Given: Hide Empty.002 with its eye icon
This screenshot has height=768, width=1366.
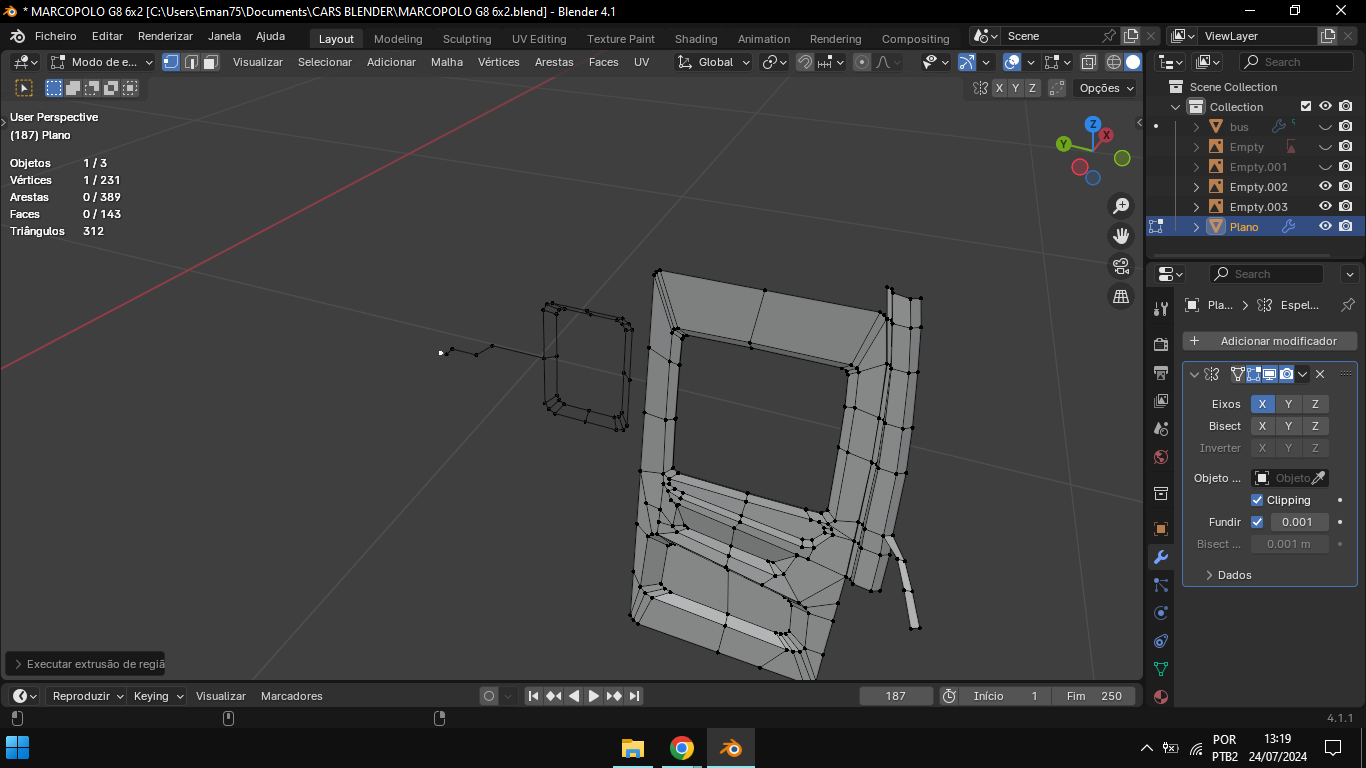Looking at the screenshot, I should (1325, 187).
